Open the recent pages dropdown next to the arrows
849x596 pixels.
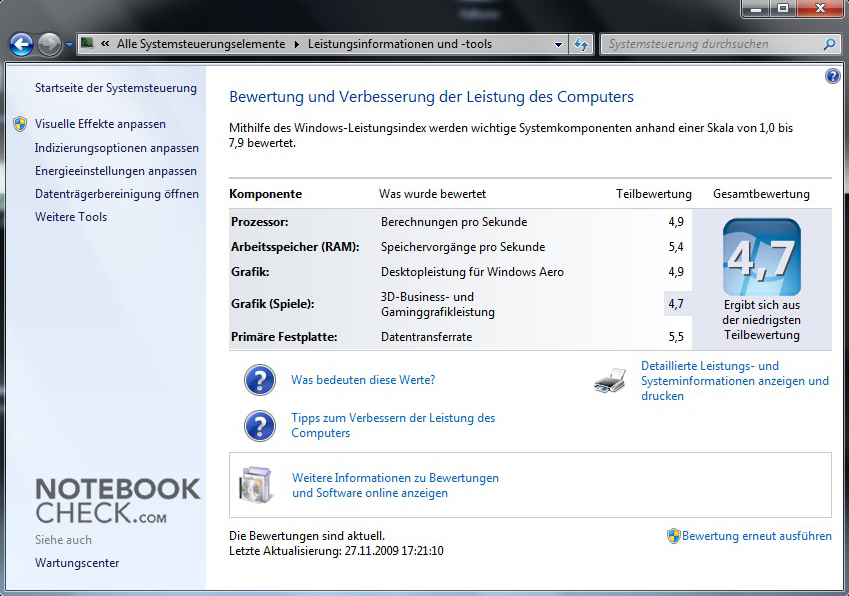tap(69, 45)
